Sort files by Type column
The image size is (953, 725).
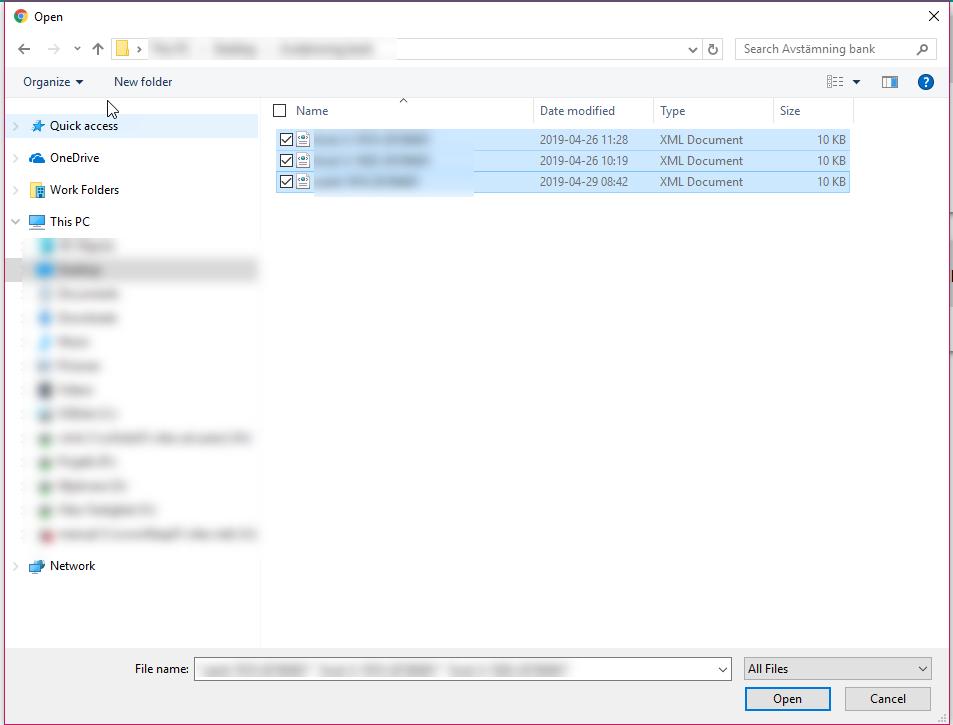(x=672, y=111)
